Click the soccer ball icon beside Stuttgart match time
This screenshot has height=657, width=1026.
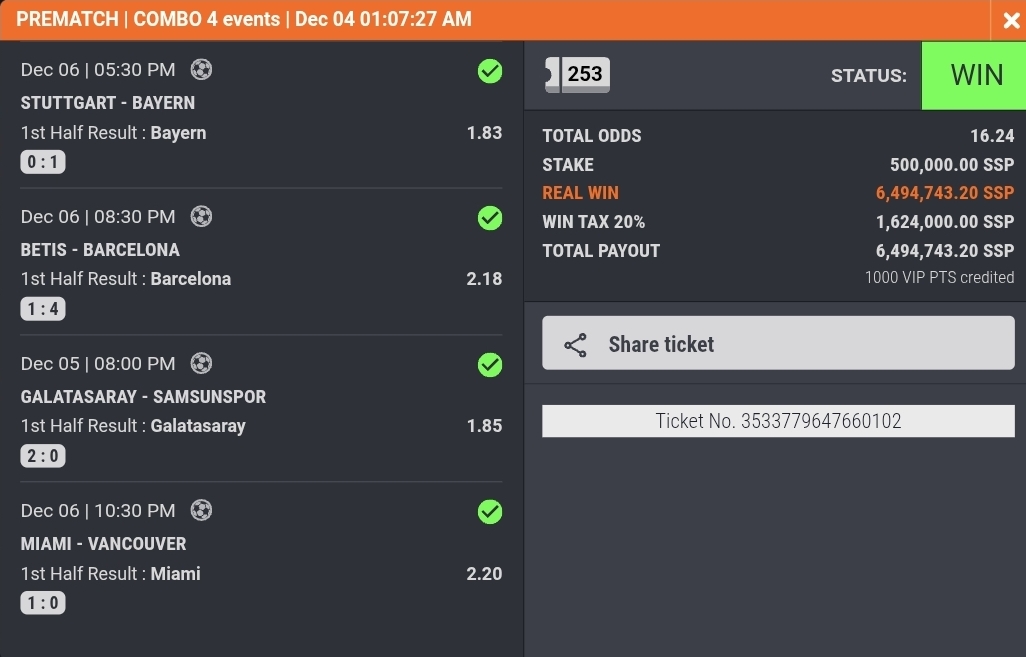tap(201, 70)
